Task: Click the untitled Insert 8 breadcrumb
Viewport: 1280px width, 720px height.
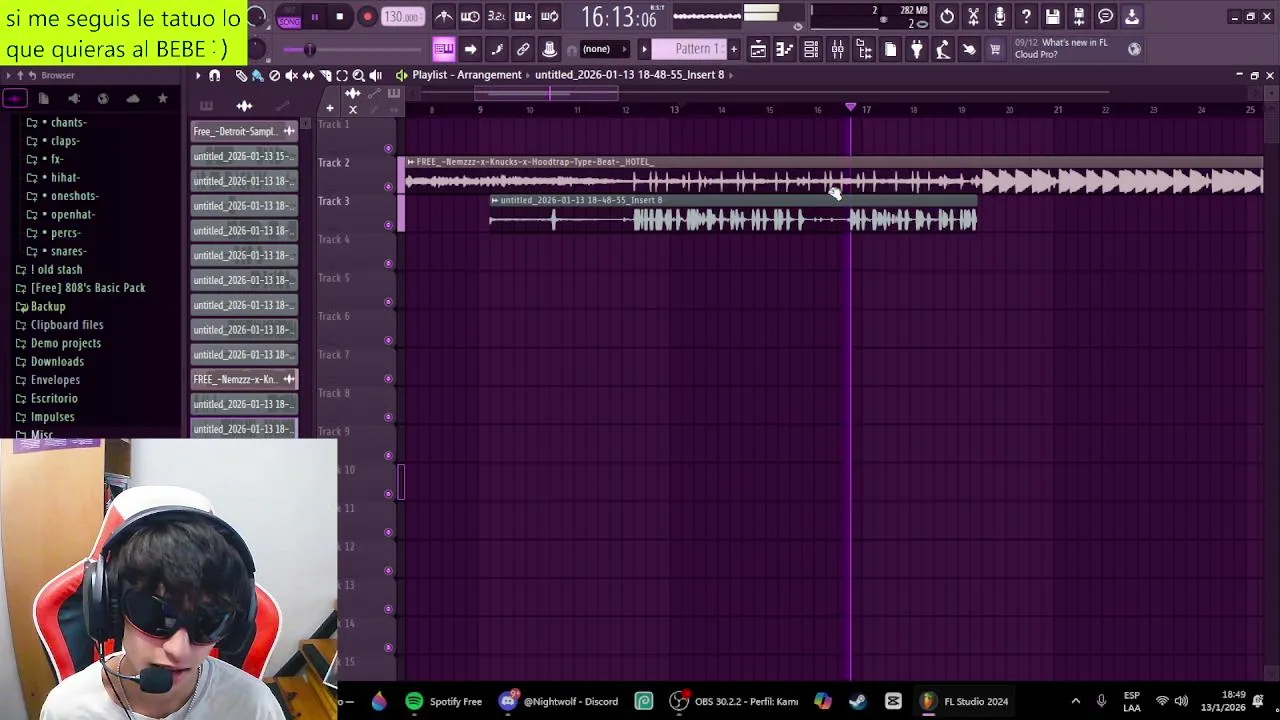Action: 629,75
